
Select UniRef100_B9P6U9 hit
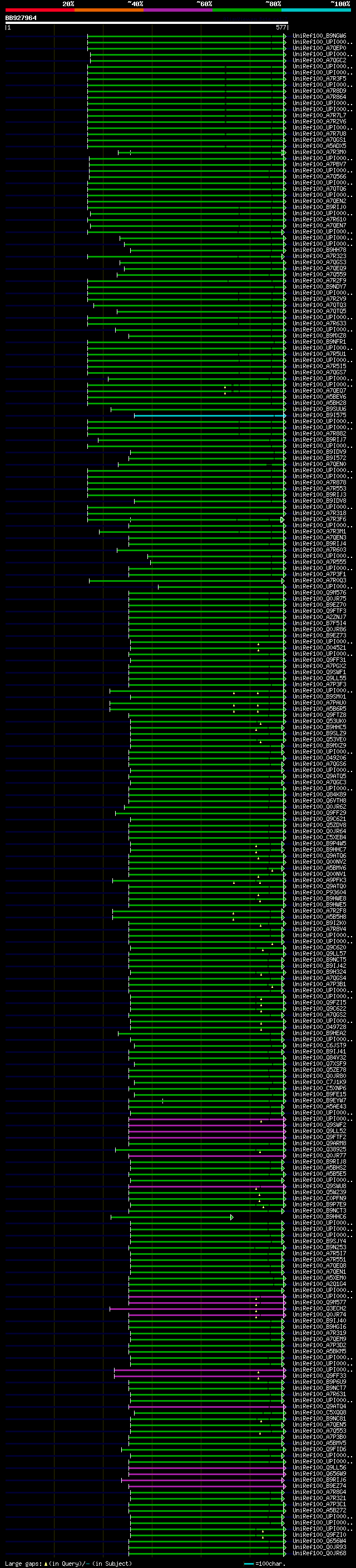(x=319, y=1382)
